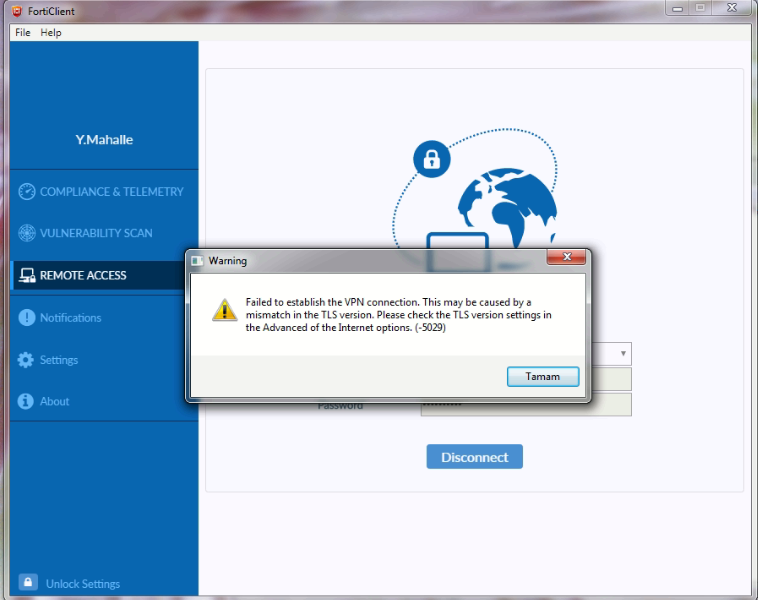Click the Compliance & Telemetry gauge icon

point(27,191)
